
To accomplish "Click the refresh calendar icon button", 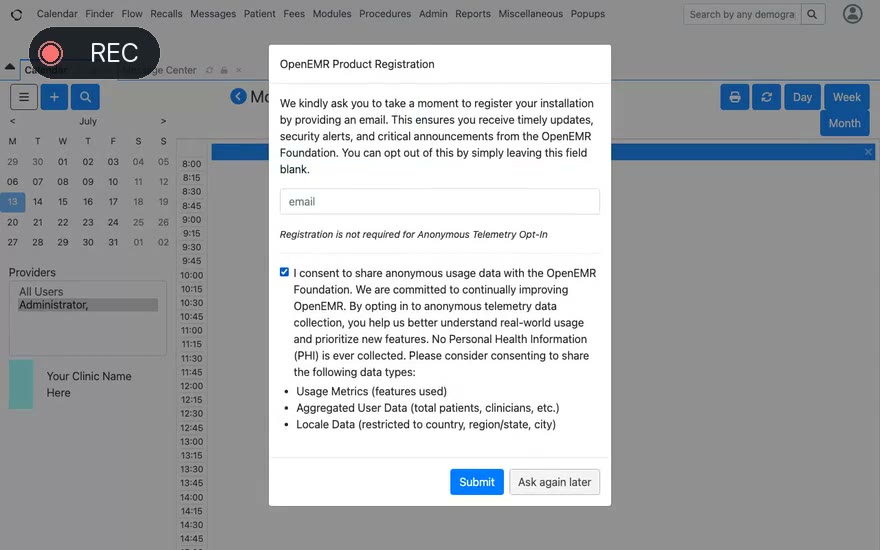I will tap(766, 97).
